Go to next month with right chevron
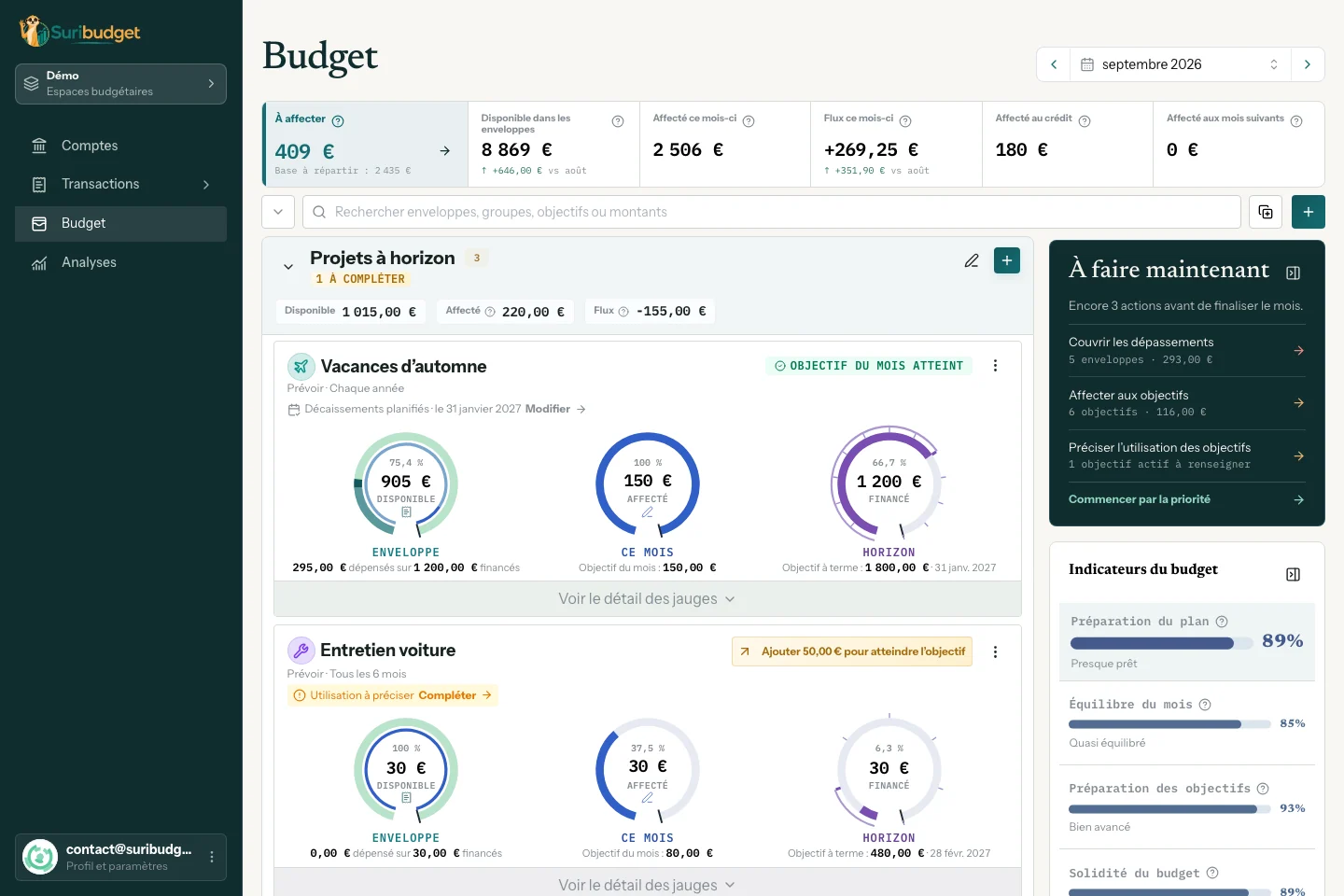The width and height of the screenshot is (1344, 896). pyautogui.click(x=1308, y=64)
